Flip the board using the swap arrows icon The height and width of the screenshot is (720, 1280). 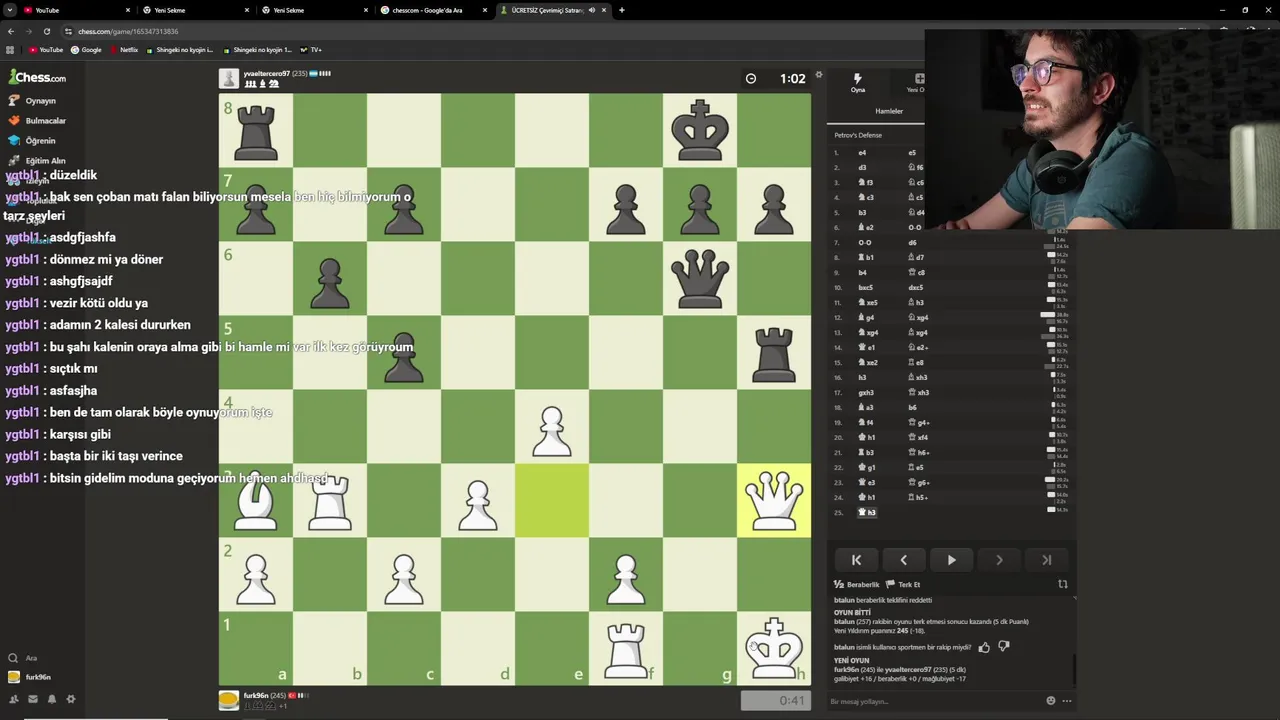(1063, 584)
